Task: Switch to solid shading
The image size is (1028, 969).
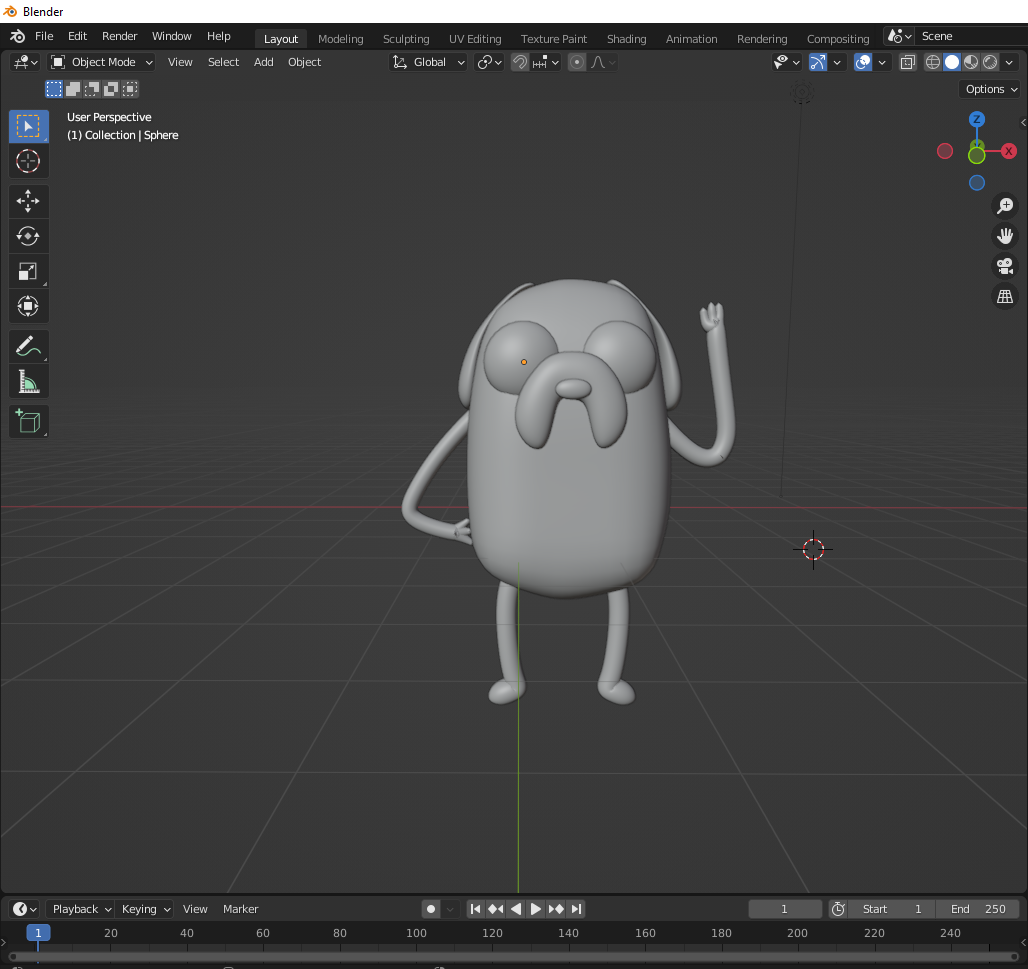Action: [x=952, y=62]
